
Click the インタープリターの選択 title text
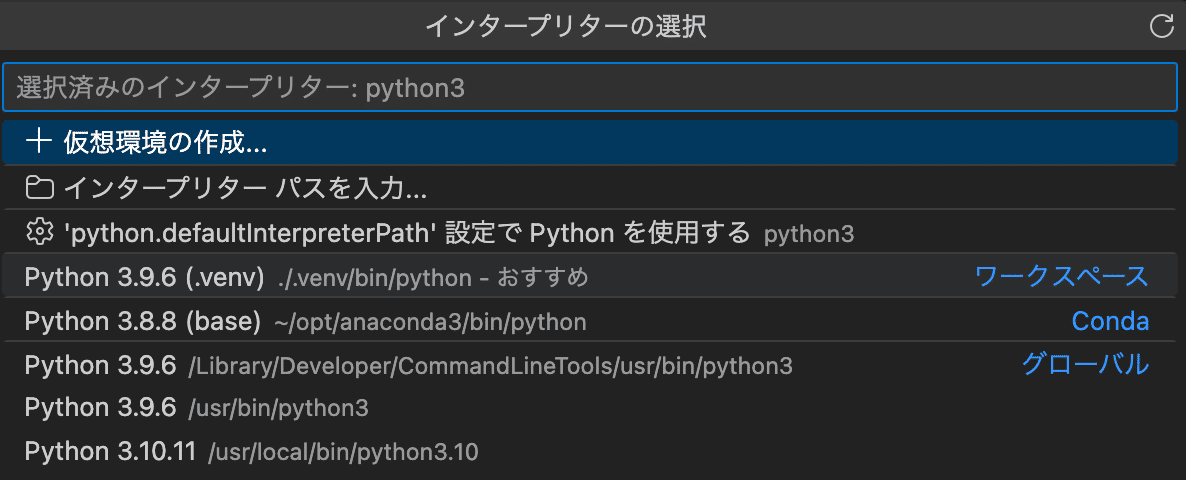point(566,26)
